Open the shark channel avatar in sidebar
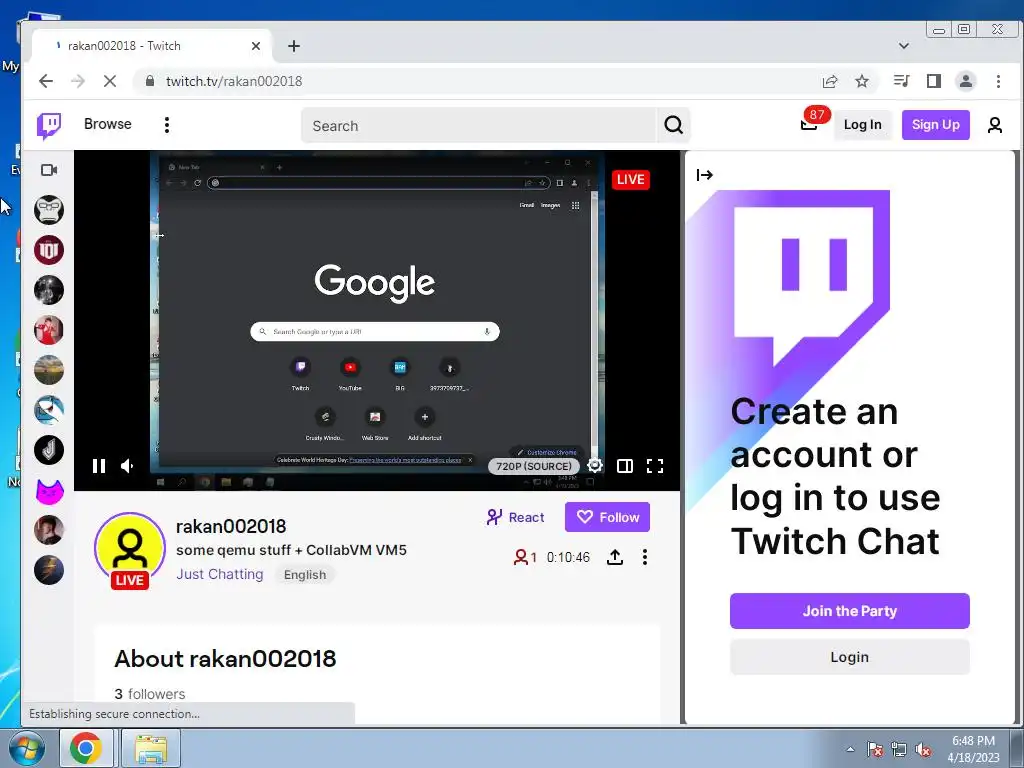Viewport: 1024px width, 768px height. tap(49, 410)
